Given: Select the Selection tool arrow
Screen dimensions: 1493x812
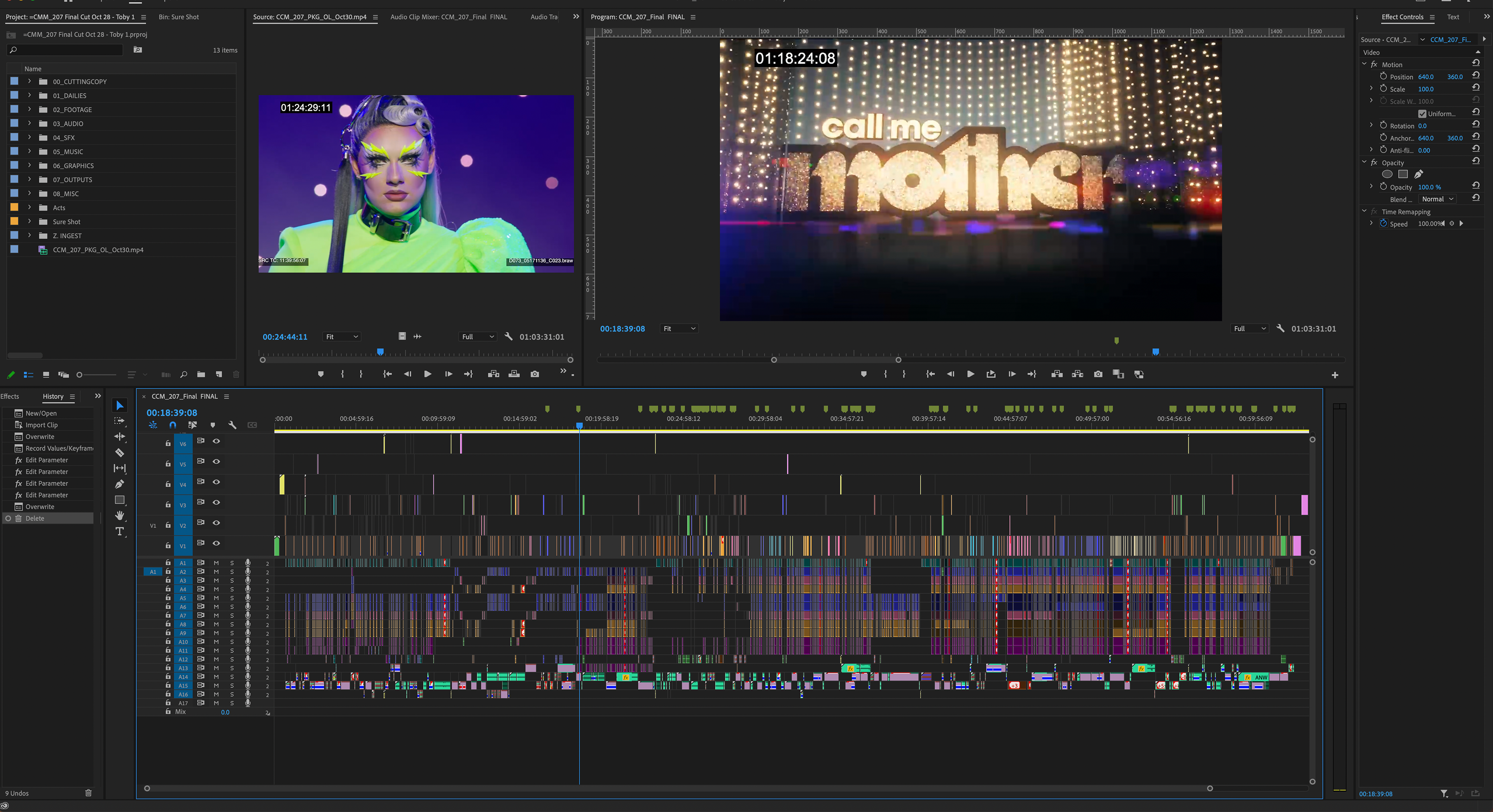Looking at the screenshot, I should tap(119, 405).
